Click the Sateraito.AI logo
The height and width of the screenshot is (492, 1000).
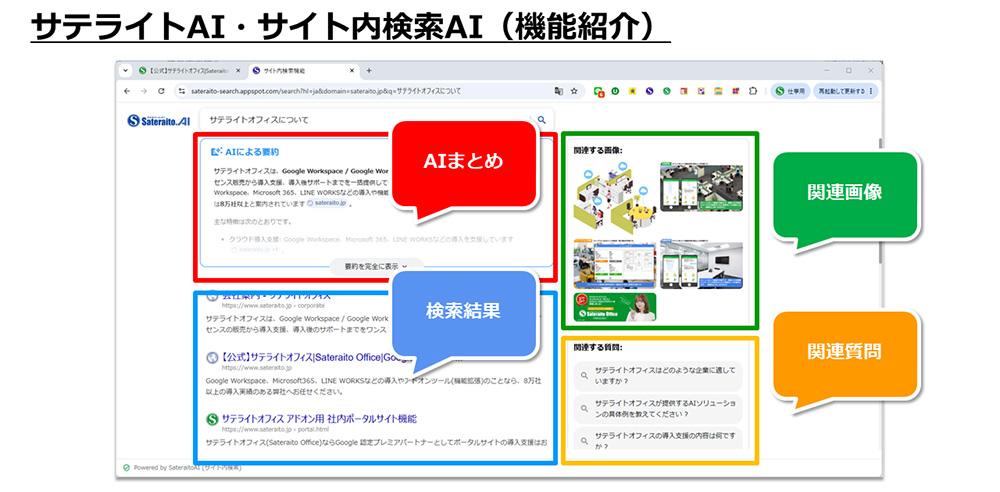pos(159,120)
